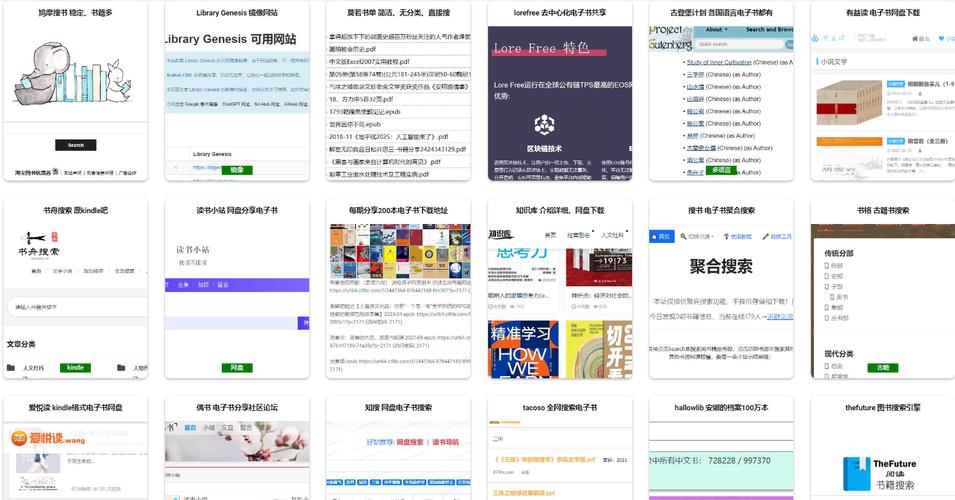Click the black Search button in 鸠摩搜书 preview
The width and height of the screenshot is (955, 500).
76,145
